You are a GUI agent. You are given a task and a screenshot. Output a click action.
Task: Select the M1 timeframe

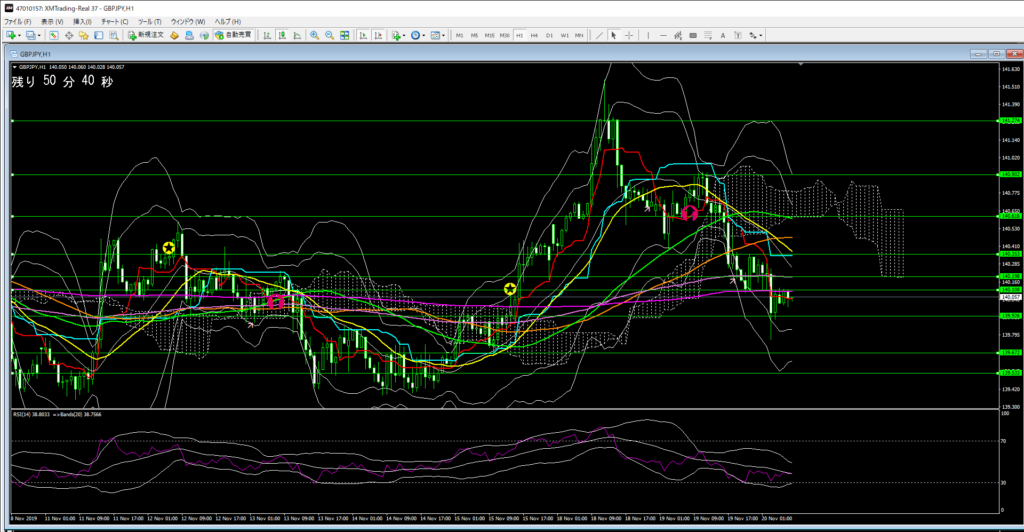(460, 35)
